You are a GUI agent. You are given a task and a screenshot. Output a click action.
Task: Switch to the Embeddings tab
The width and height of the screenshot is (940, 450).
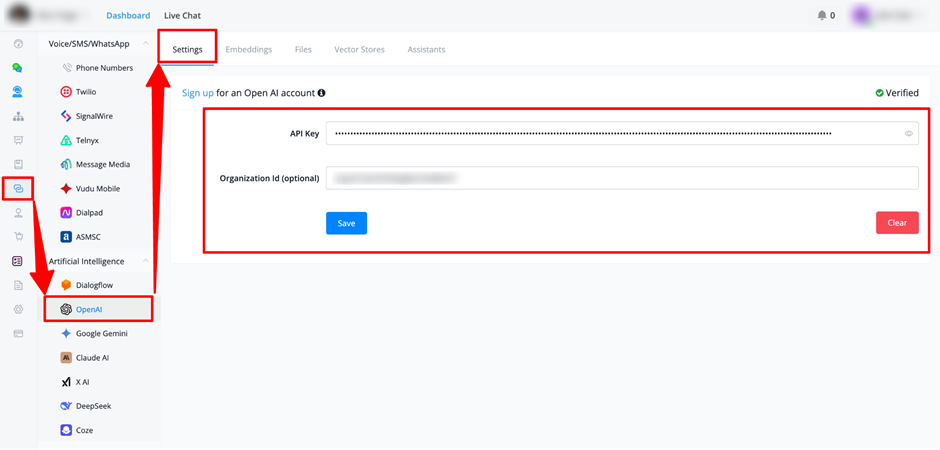(x=249, y=50)
